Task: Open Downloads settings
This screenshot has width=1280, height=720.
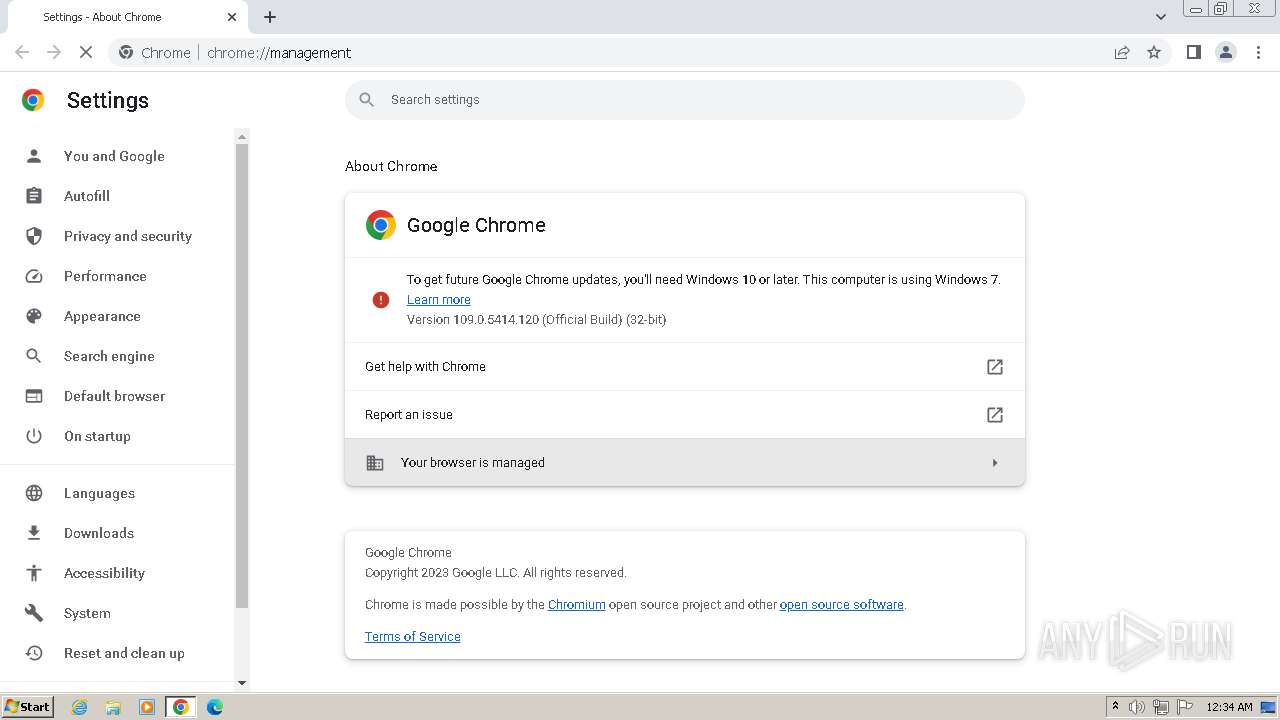Action: point(99,533)
